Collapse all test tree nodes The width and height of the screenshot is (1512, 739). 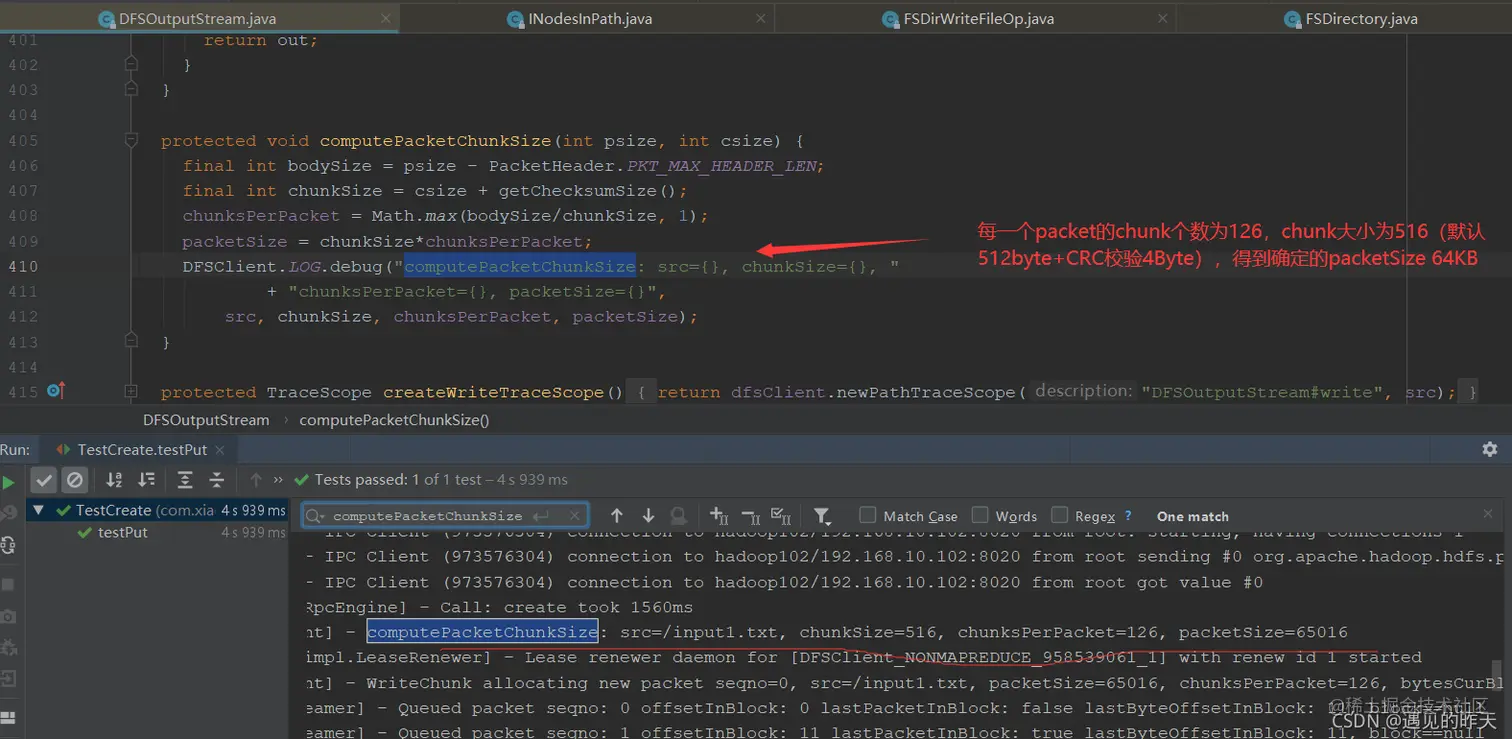[x=216, y=480]
